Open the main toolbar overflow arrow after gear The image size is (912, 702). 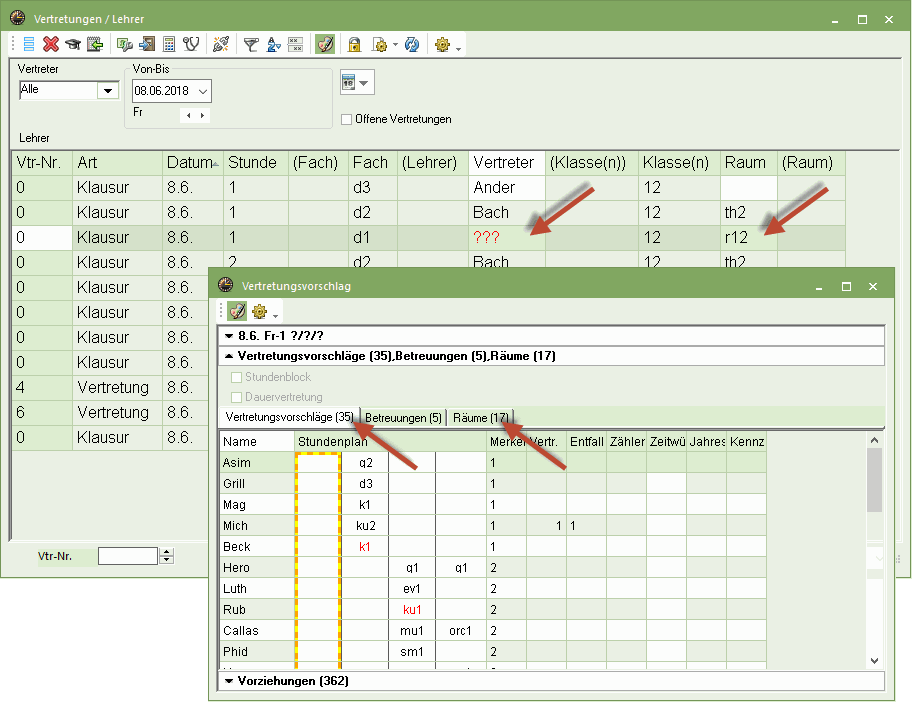pyautogui.click(x=458, y=49)
